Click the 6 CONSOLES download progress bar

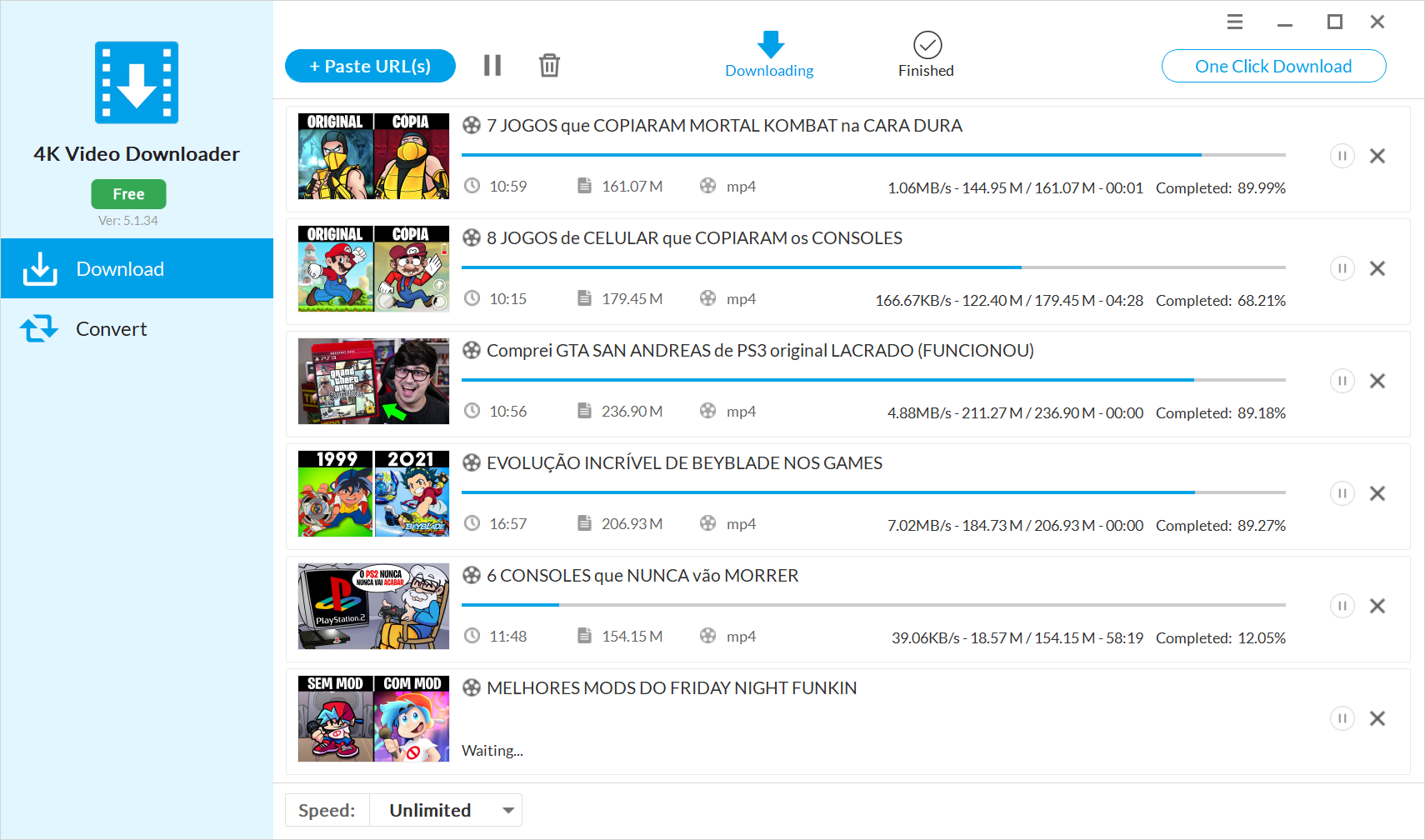(x=873, y=605)
